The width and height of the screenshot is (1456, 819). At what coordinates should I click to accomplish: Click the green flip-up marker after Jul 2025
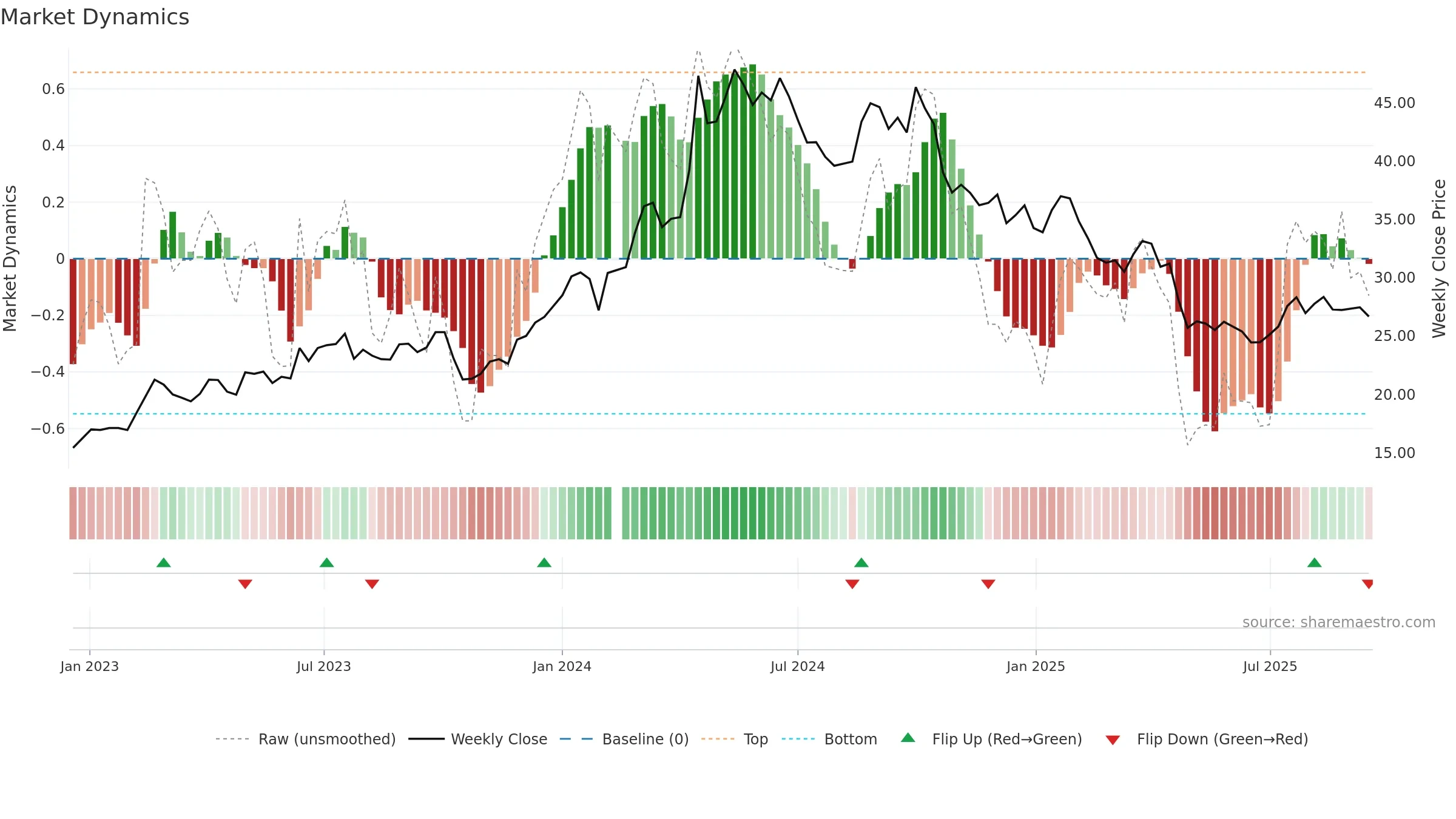coord(1315,562)
